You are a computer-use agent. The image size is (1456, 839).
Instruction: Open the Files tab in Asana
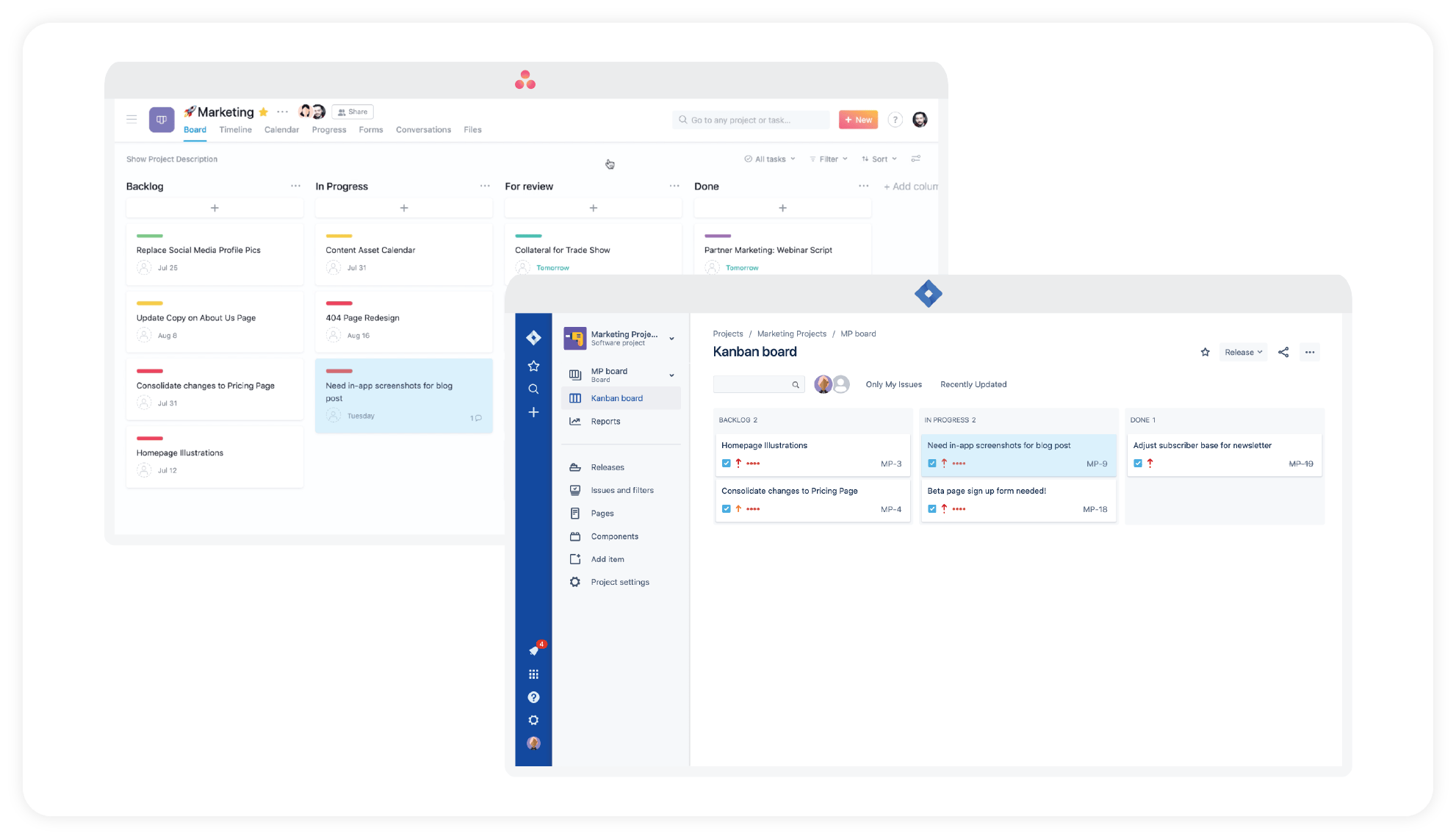(472, 130)
